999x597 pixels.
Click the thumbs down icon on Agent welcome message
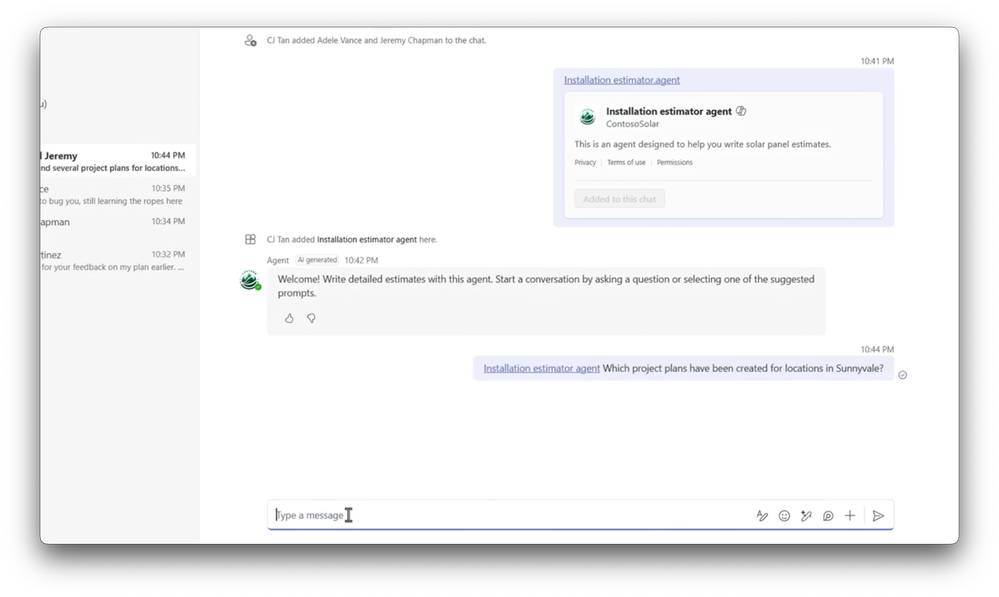pos(311,318)
